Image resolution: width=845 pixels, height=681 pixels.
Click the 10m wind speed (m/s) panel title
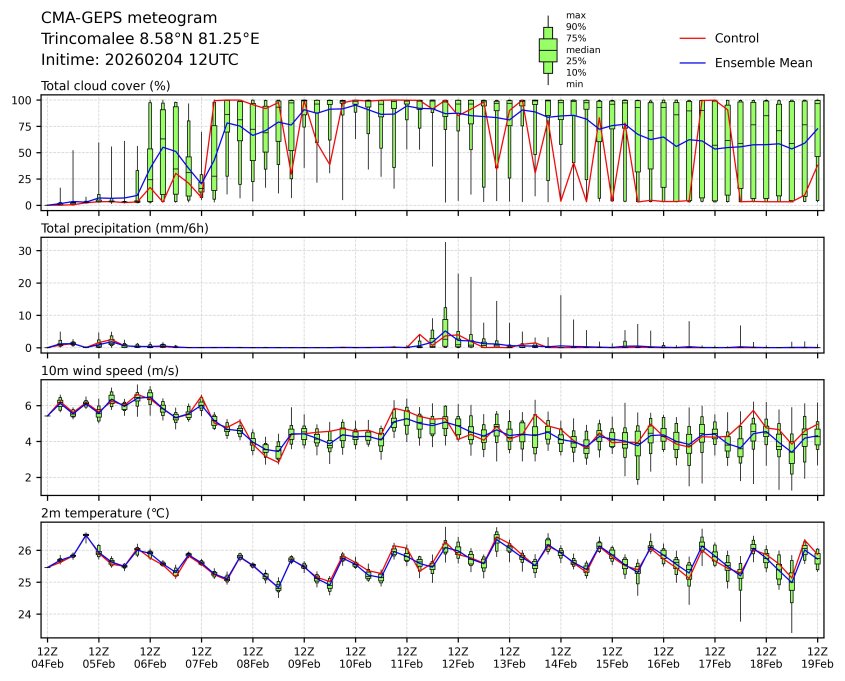110,371
